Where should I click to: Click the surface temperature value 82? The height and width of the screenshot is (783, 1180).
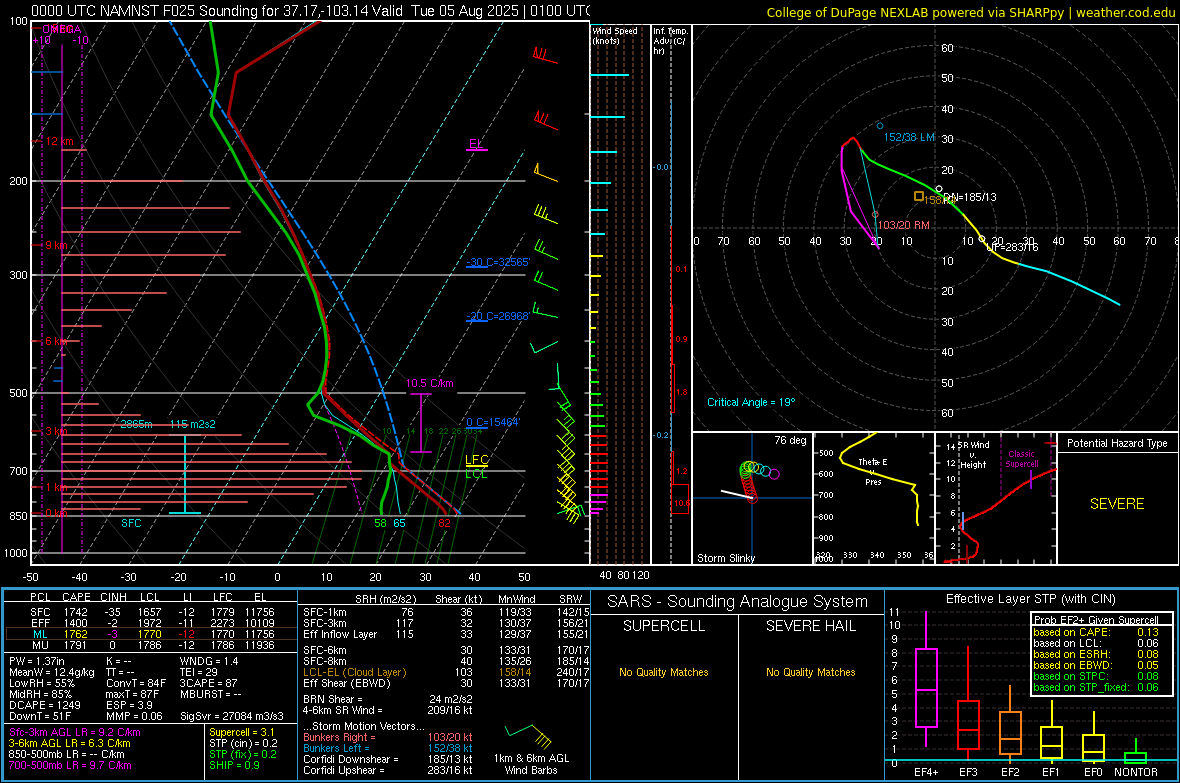(x=444, y=523)
